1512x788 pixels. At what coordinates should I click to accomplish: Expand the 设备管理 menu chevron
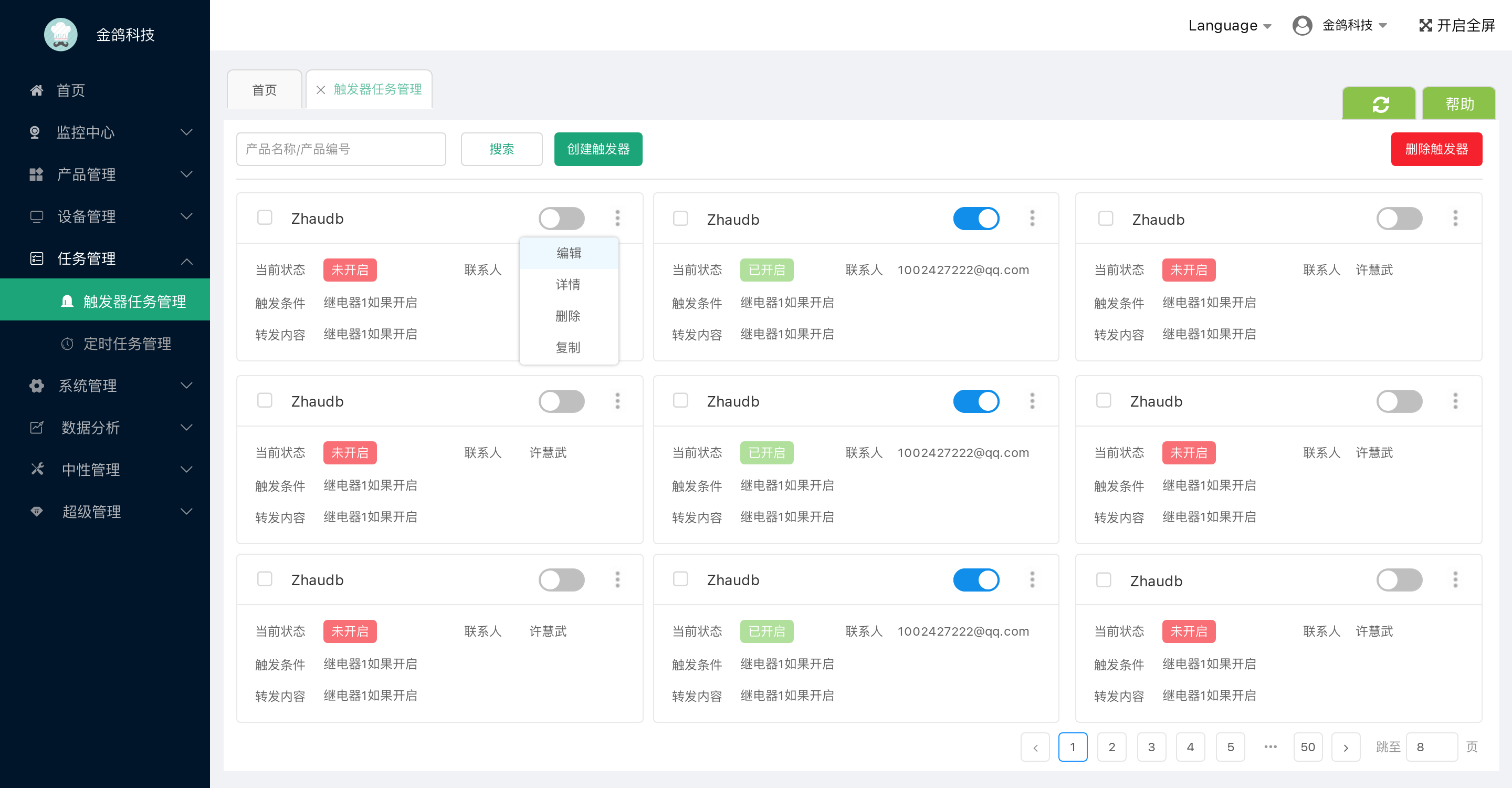[187, 216]
